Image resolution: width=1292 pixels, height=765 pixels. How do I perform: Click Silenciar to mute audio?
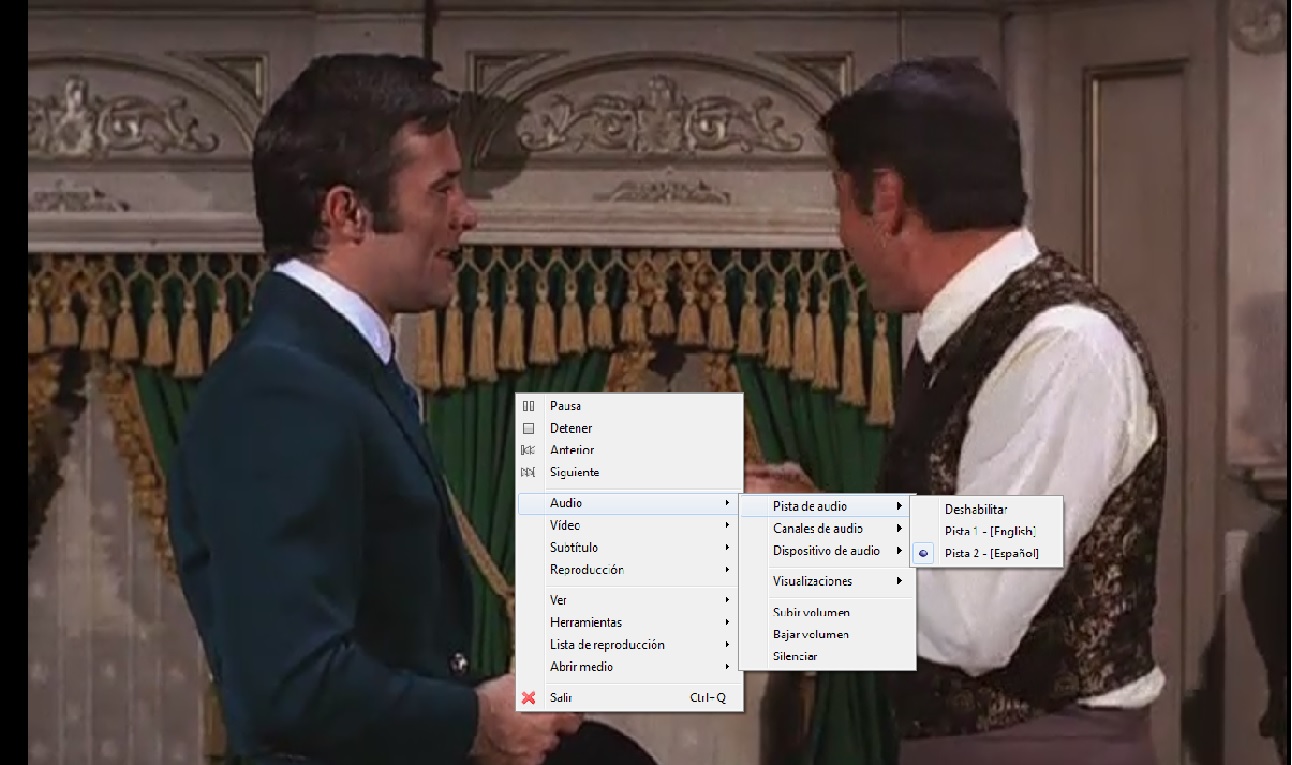pyautogui.click(x=827, y=656)
